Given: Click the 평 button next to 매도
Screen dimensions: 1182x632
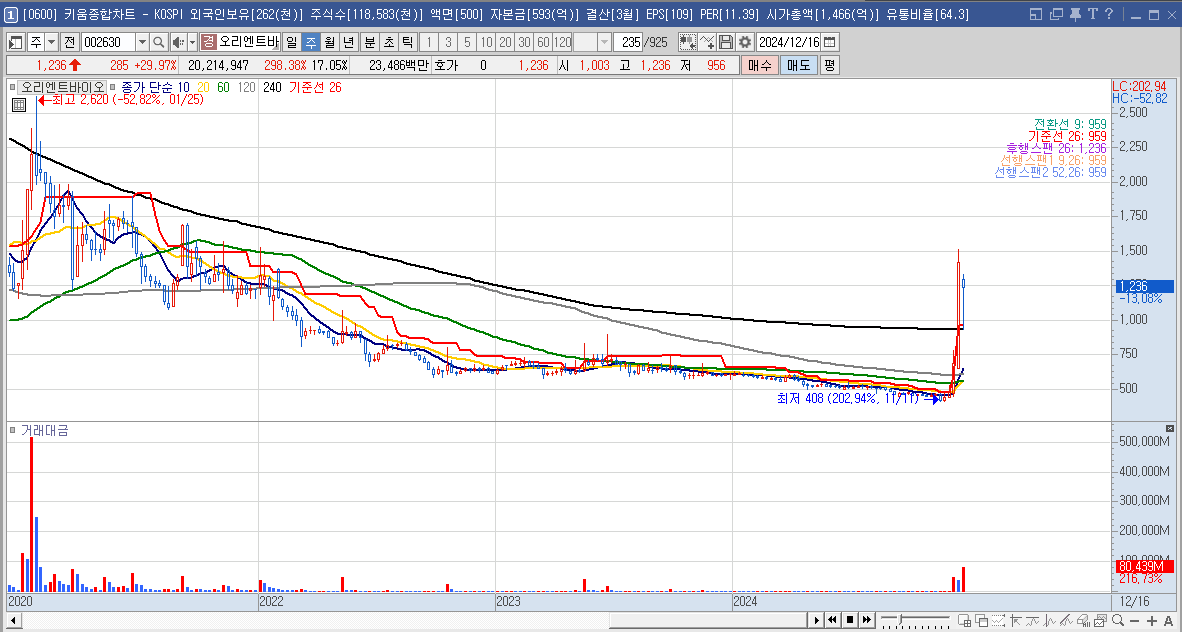Looking at the screenshot, I should [829, 66].
